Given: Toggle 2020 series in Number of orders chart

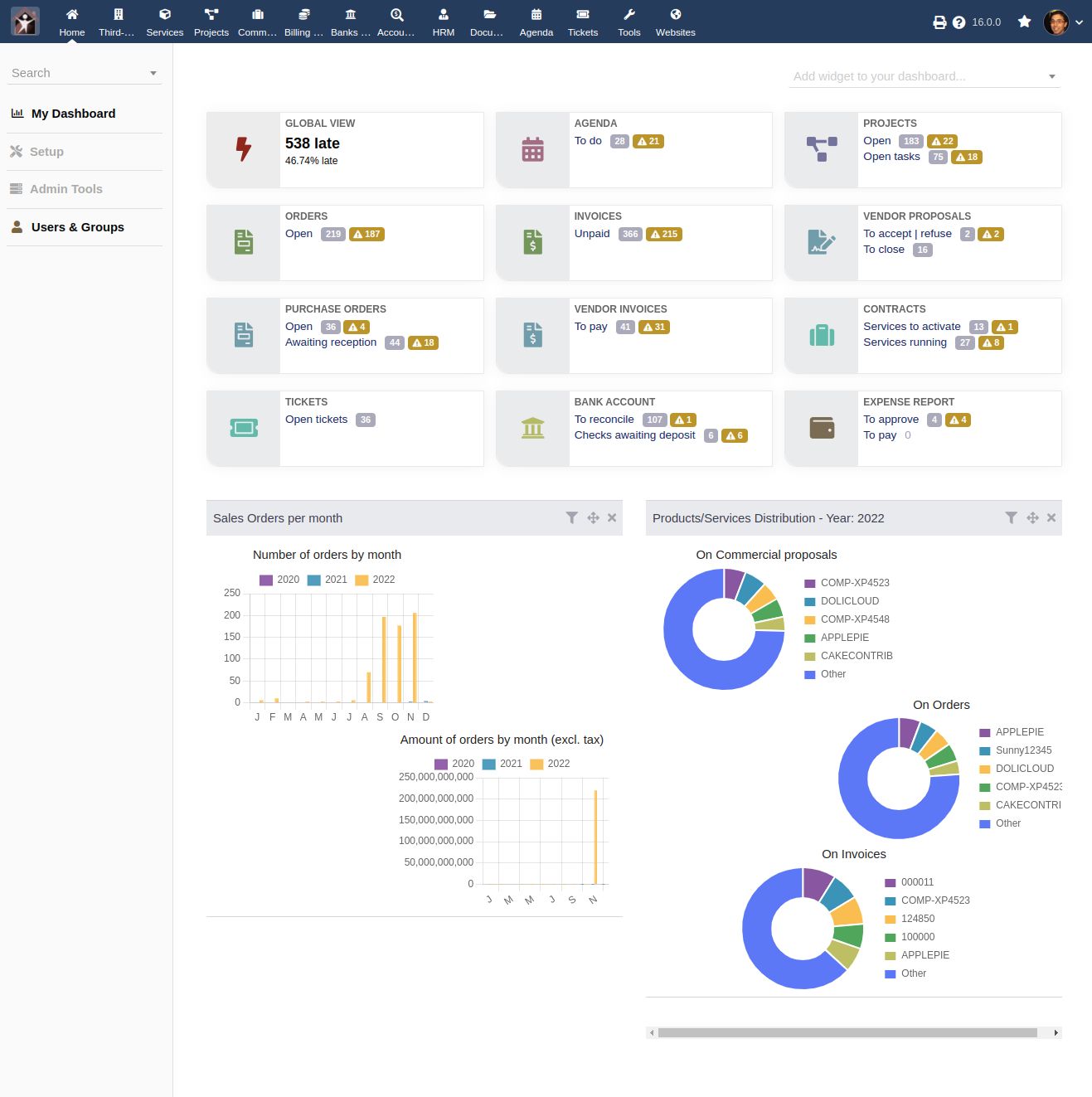Looking at the screenshot, I should [279, 580].
